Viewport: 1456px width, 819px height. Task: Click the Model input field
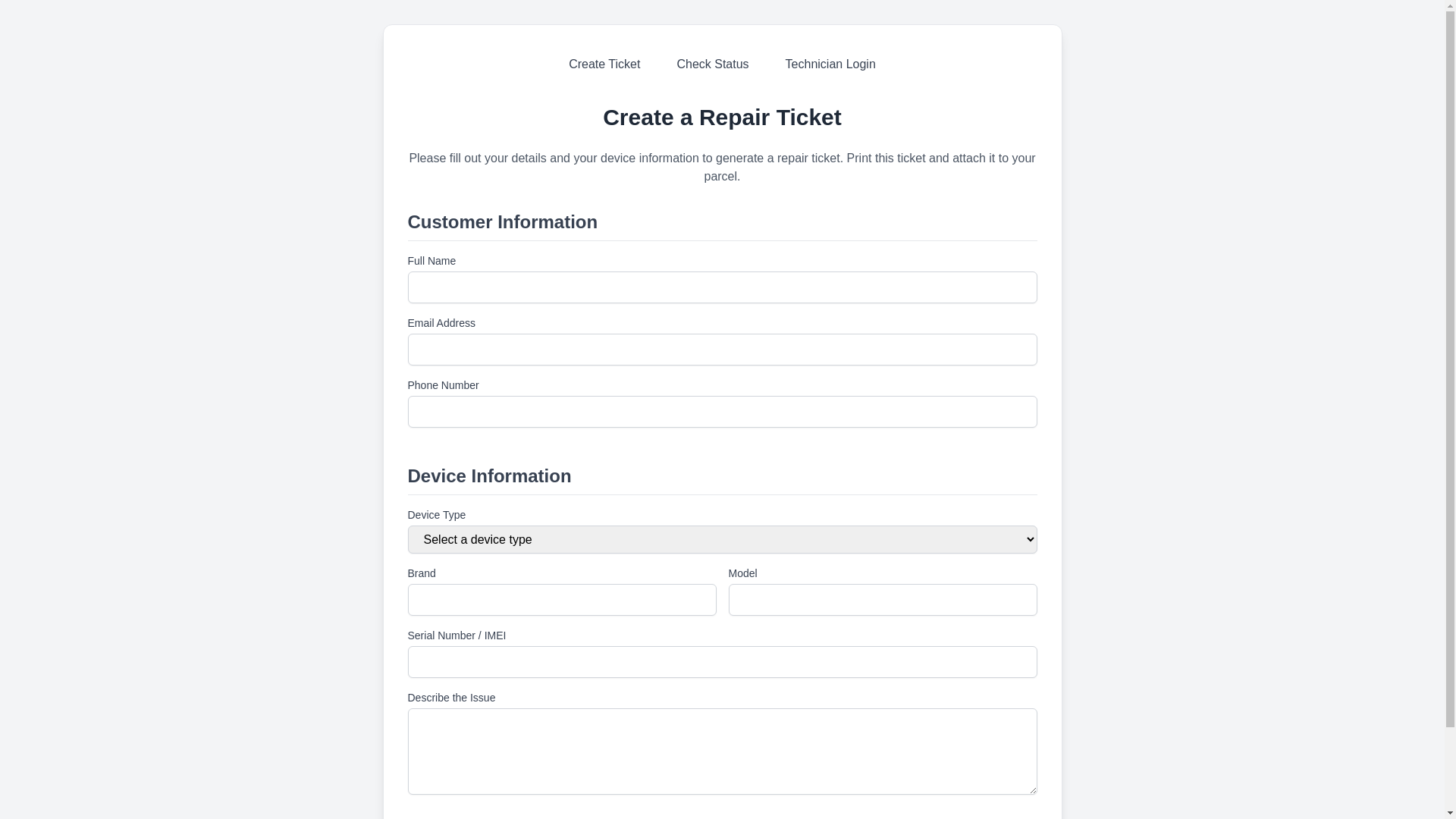[883, 600]
